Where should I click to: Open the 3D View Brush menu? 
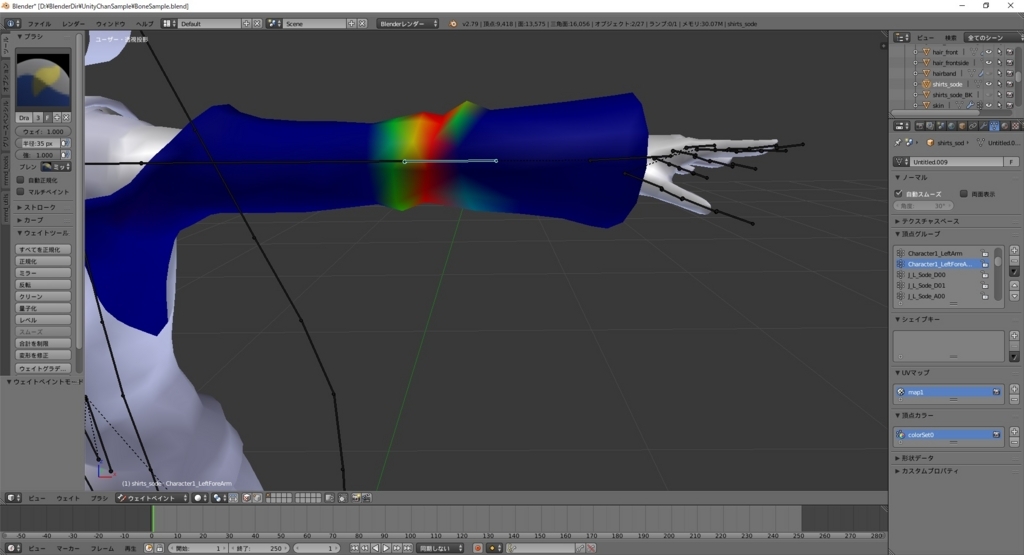[x=99, y=498]
